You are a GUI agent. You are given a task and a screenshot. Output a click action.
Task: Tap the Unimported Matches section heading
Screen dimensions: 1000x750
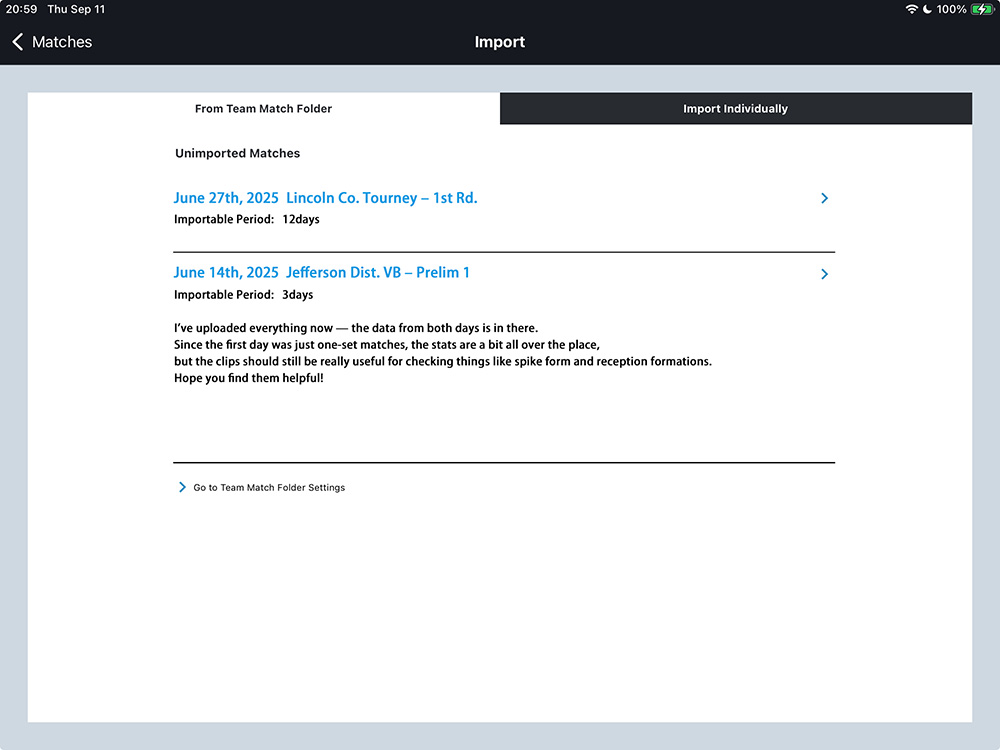coord(237,153)
